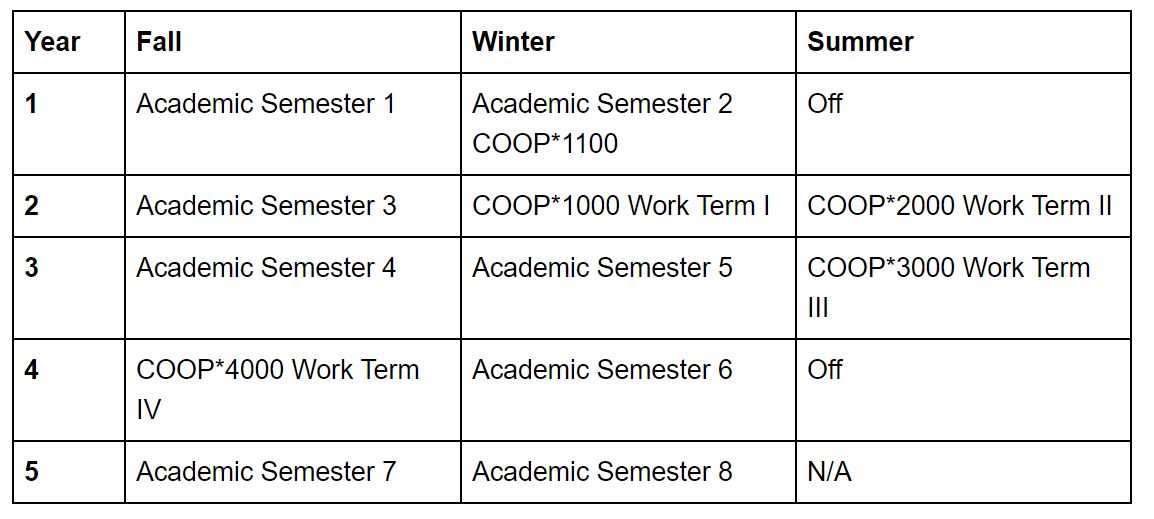Click Academic Semester 6 cell
This screenshot has width=1154, height=519.
(x=629, y=389)
